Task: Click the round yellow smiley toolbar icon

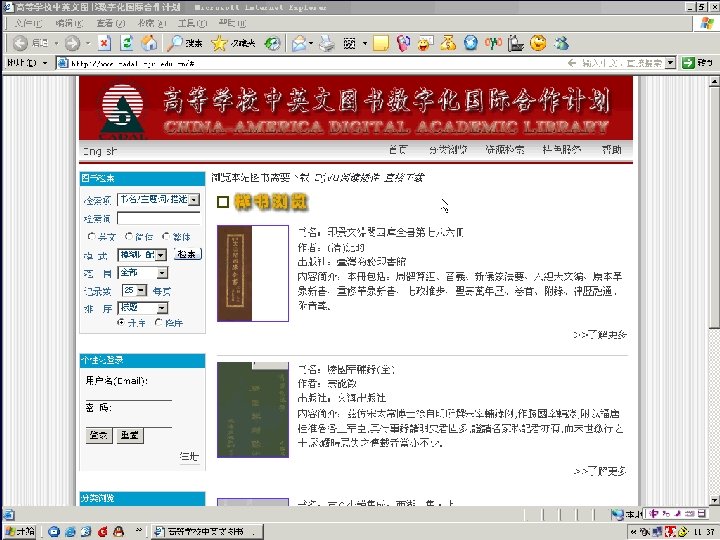Action: pyautogui.click(x=538, y=44)
